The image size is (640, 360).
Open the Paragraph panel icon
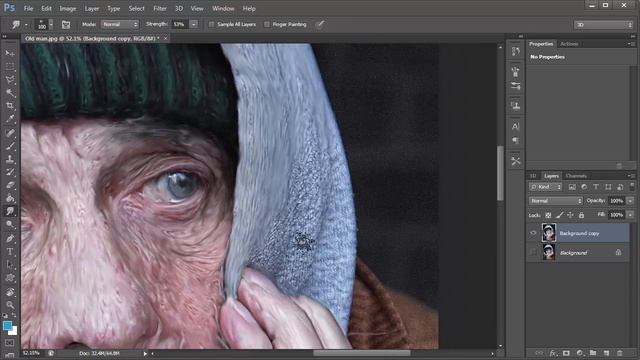[516, 140]
